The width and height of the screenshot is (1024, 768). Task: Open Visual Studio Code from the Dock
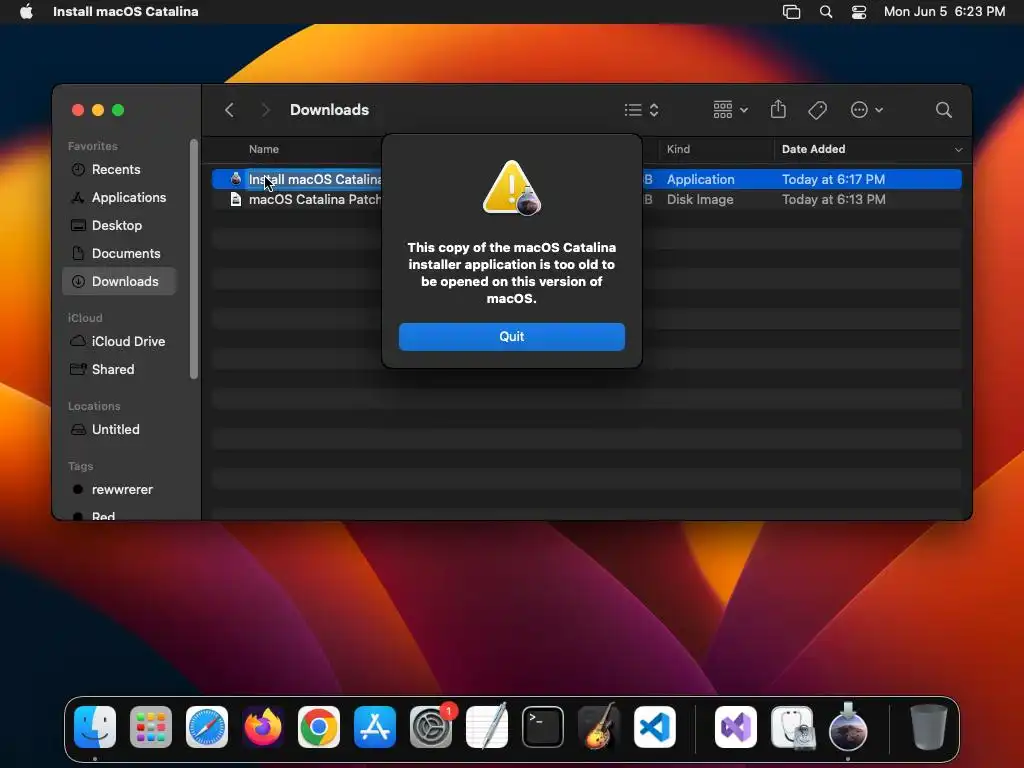pyautogui.click(x=655, y=727)
